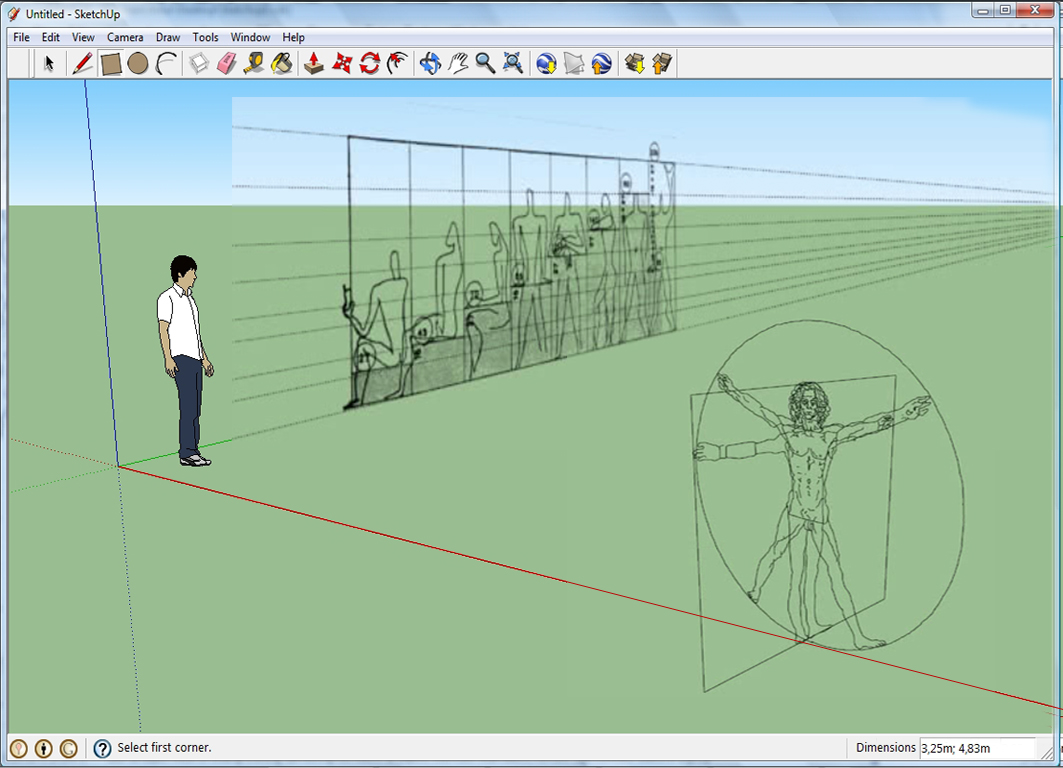Minimize the SketchUp window
Image resolution: width=1063 pixels, height=768 pixels.
point(982,10)
